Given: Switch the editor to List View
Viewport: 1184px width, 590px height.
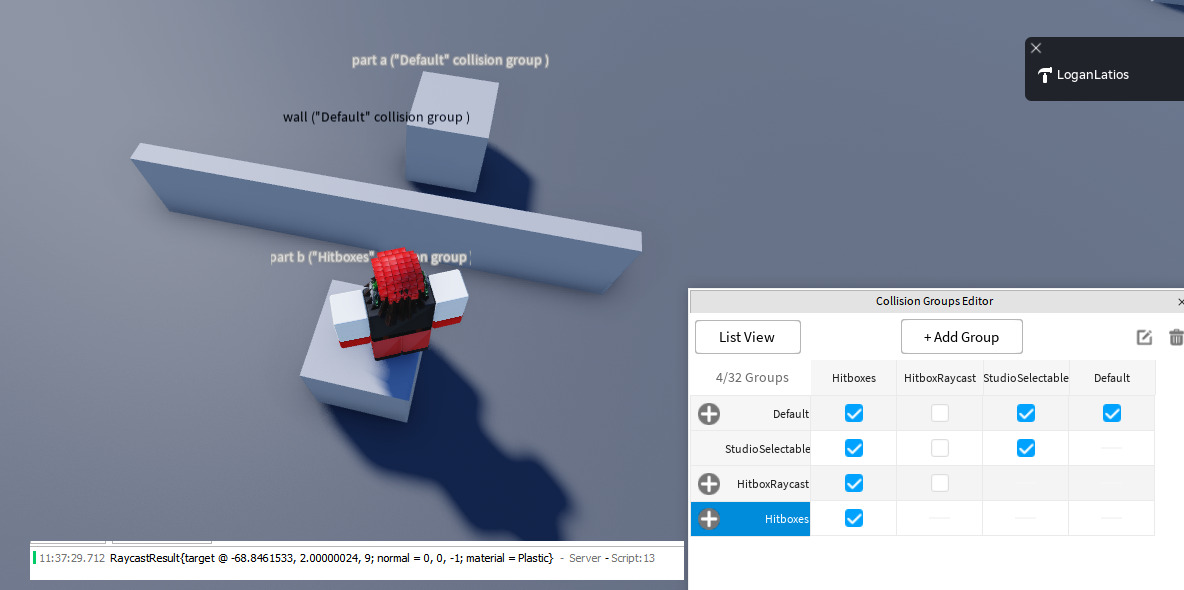Looking at the screenshot, I should click(x=747, y=337).
